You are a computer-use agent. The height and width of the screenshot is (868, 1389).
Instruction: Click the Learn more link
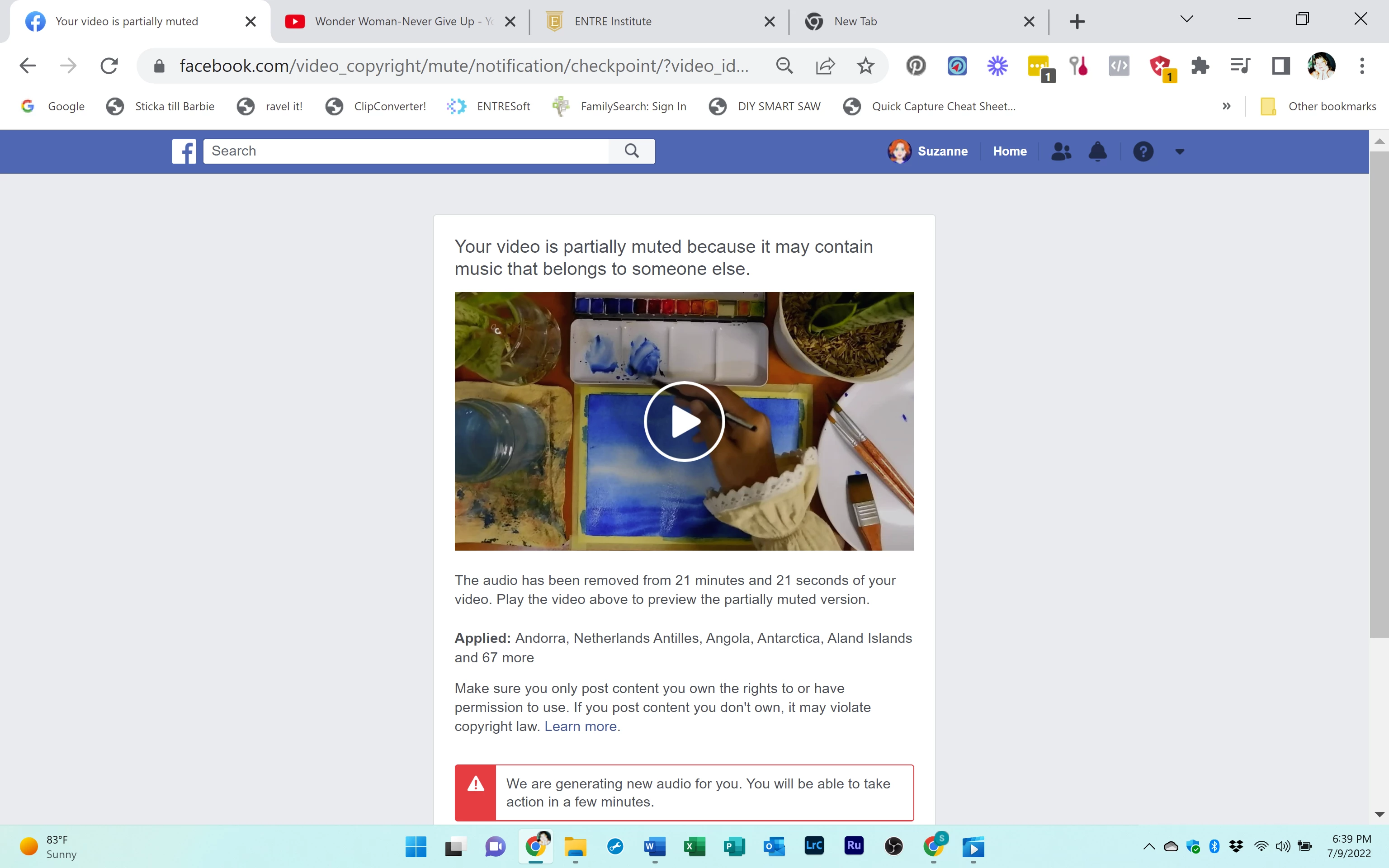(x=580, y=726)
